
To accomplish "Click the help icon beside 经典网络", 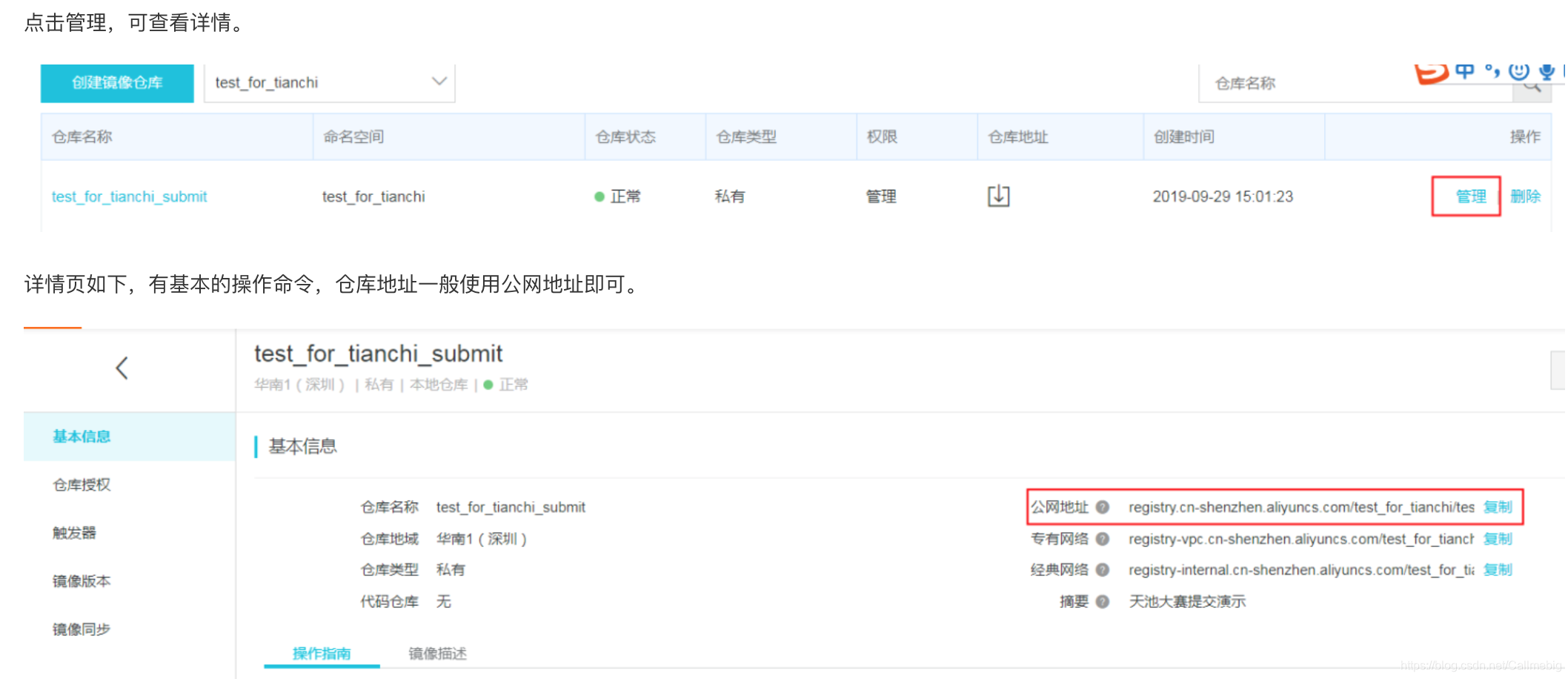I will [x=1102, y=569].
